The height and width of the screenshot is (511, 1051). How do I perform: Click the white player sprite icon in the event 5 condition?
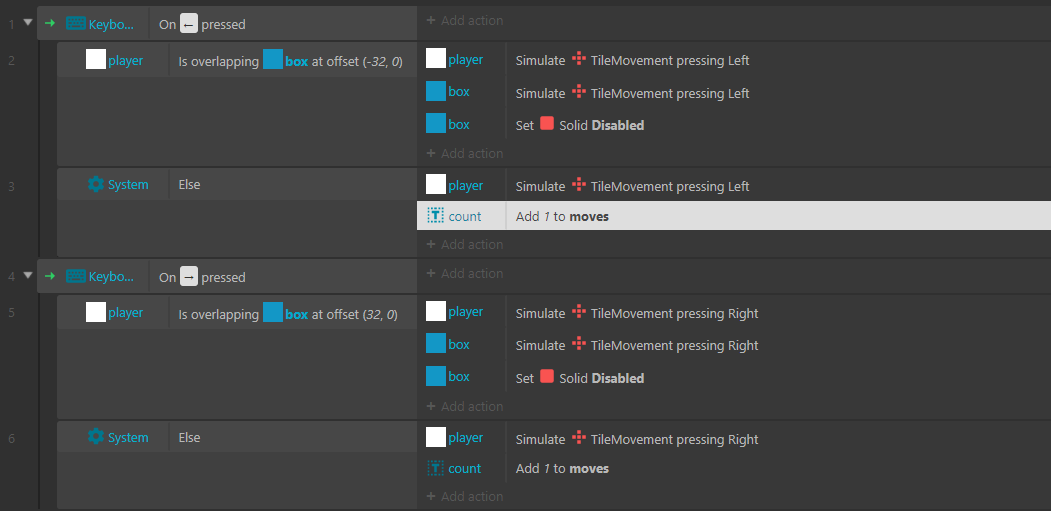tap(96, 313)
